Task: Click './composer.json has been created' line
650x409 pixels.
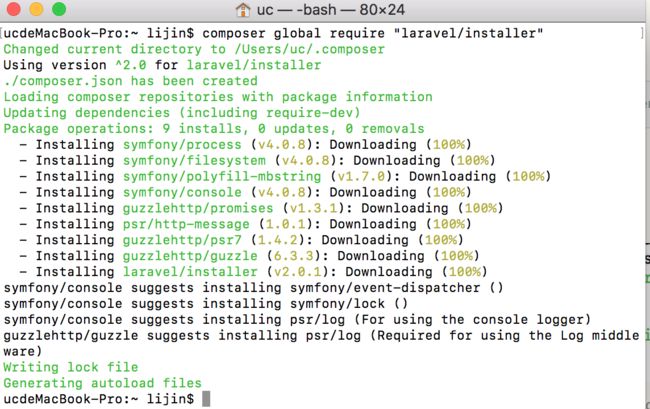Action: (131, 81)
